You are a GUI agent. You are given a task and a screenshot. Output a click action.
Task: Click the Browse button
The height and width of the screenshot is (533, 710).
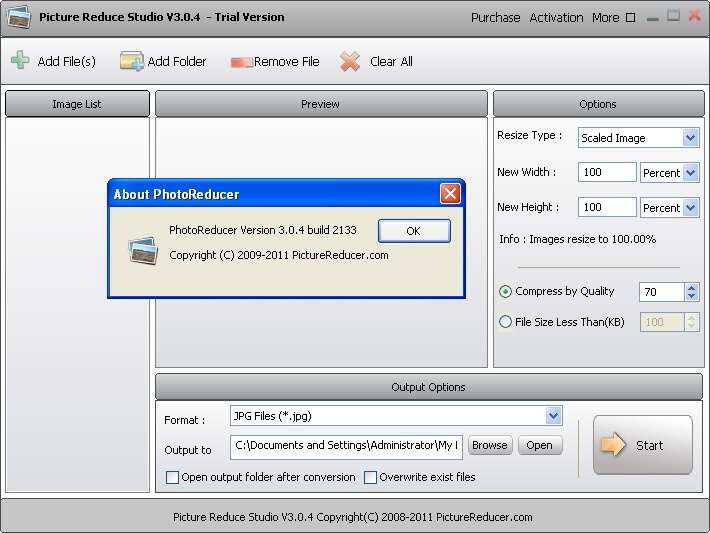pos(490,445)
